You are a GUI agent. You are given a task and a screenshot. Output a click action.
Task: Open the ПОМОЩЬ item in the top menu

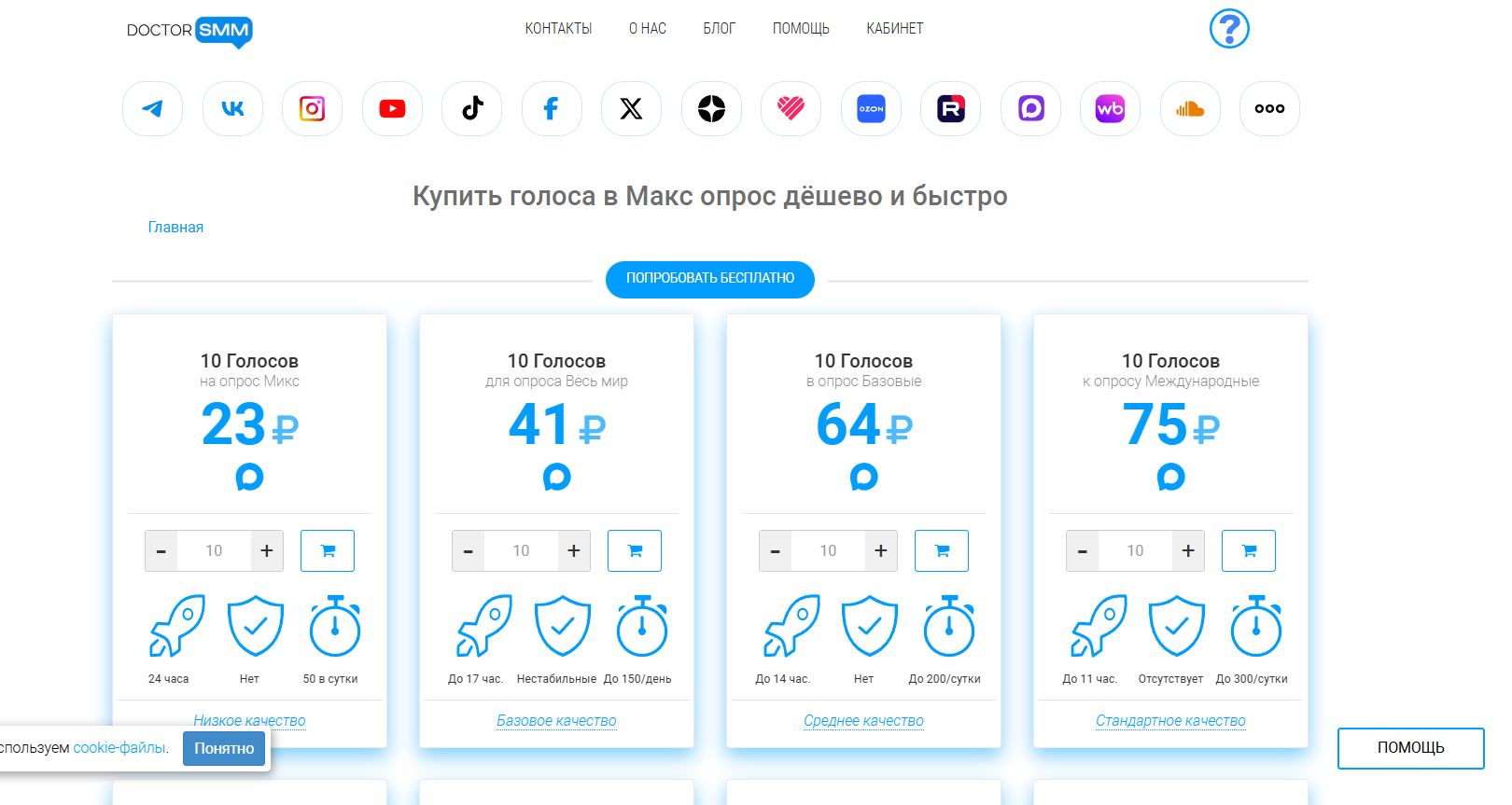point(801,29)
